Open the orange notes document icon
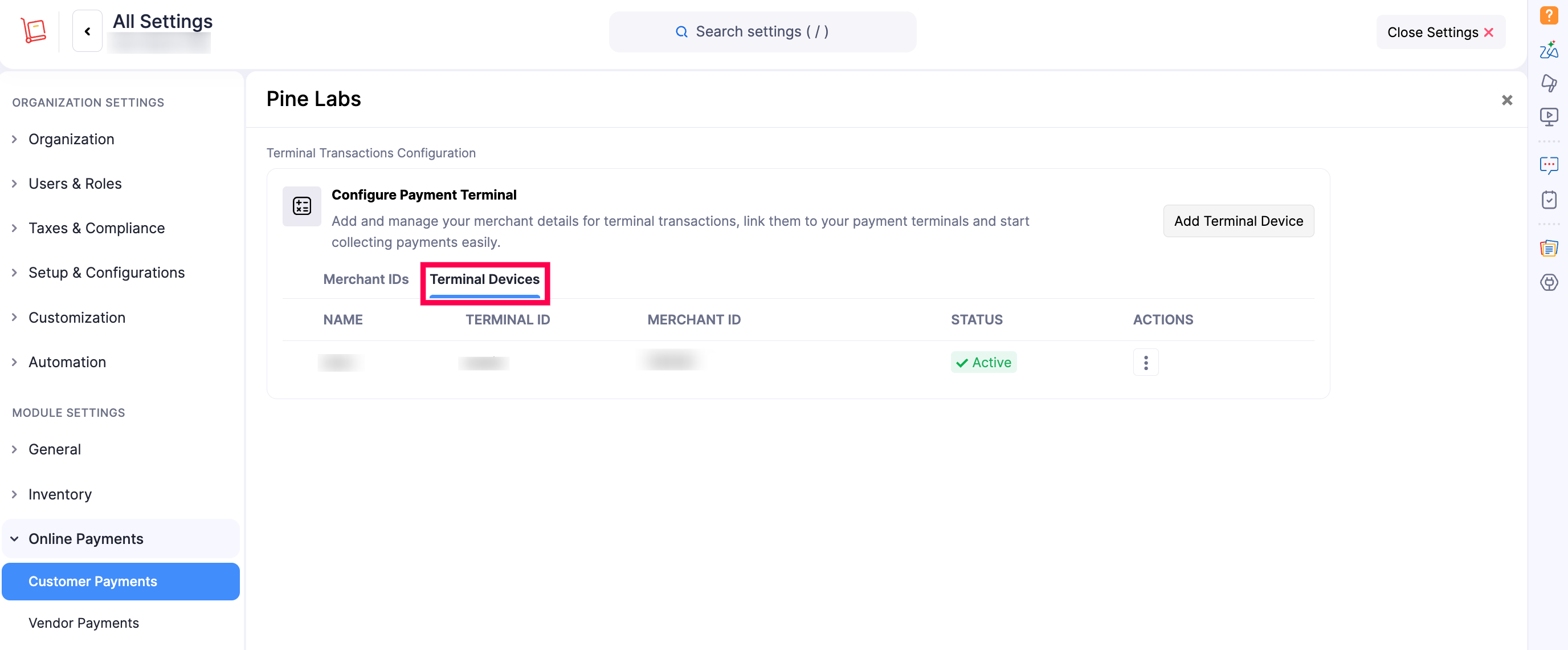Screen dimensions: 1568x650 [1549, 248]
